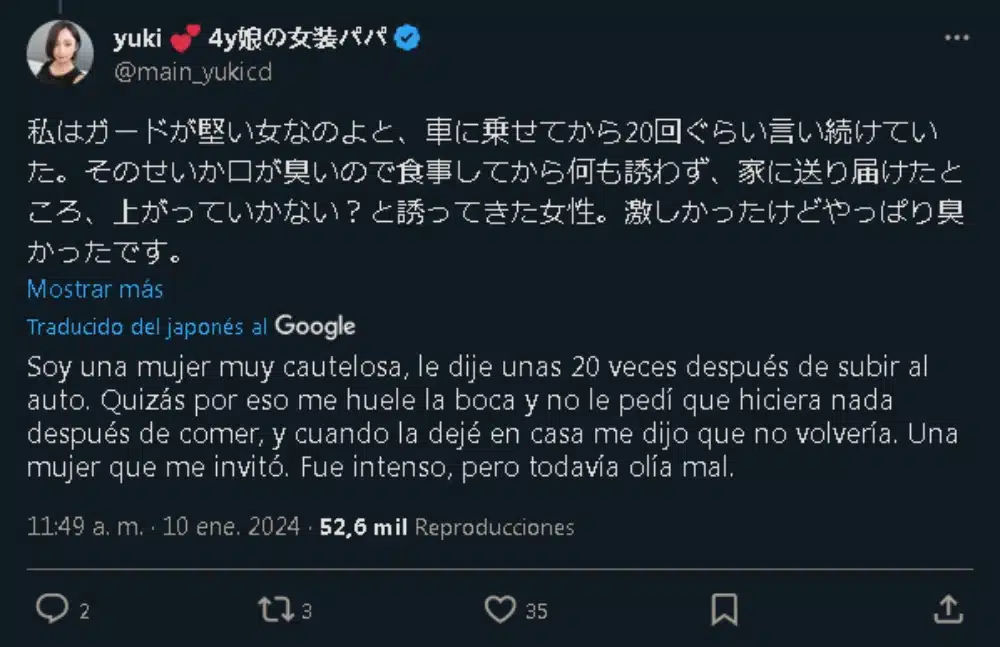
Task: Click the like count number 35
Action: 536,610
